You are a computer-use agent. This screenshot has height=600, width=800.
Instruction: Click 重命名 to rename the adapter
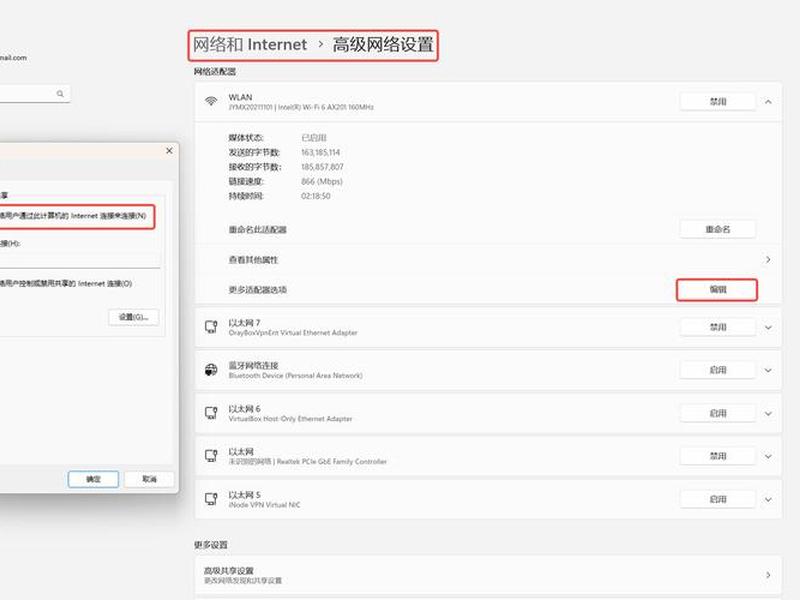[718, 230]
